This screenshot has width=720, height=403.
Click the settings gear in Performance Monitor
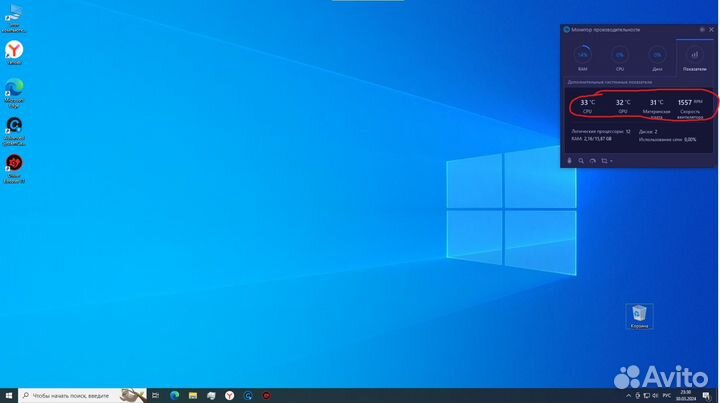pos(702,29)
